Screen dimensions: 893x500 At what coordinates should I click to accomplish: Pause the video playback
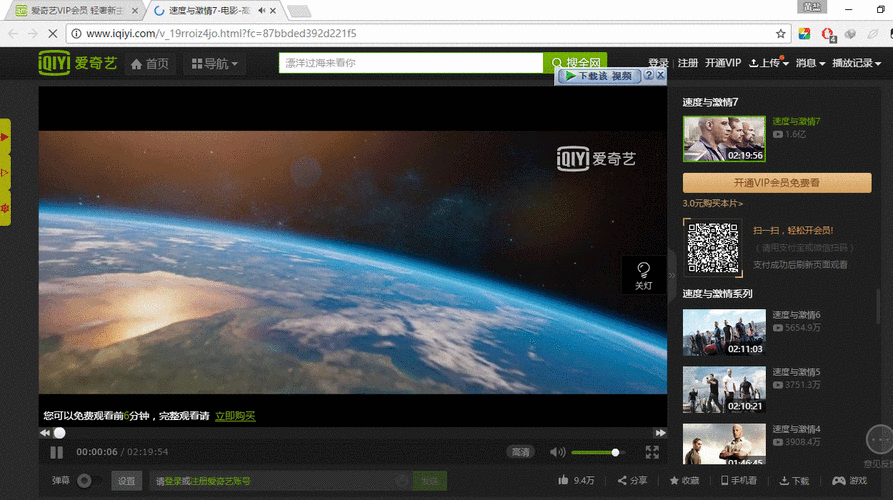click(56, 452)
